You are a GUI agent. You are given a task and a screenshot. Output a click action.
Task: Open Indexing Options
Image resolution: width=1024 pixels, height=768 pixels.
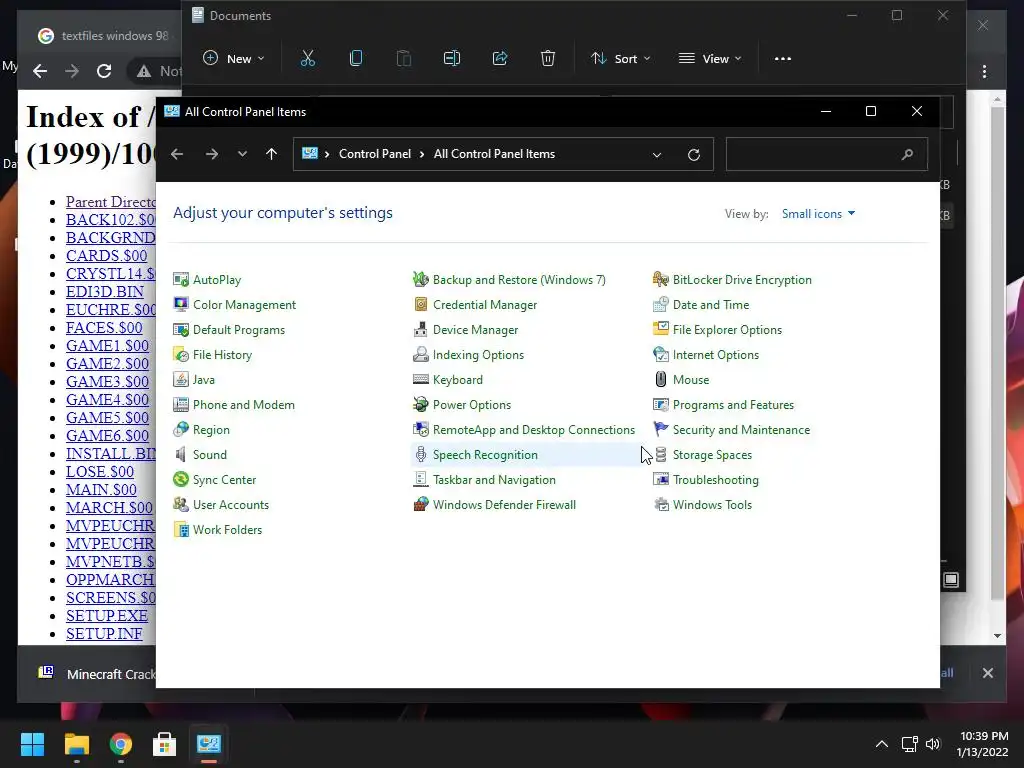tap(468, 355)
